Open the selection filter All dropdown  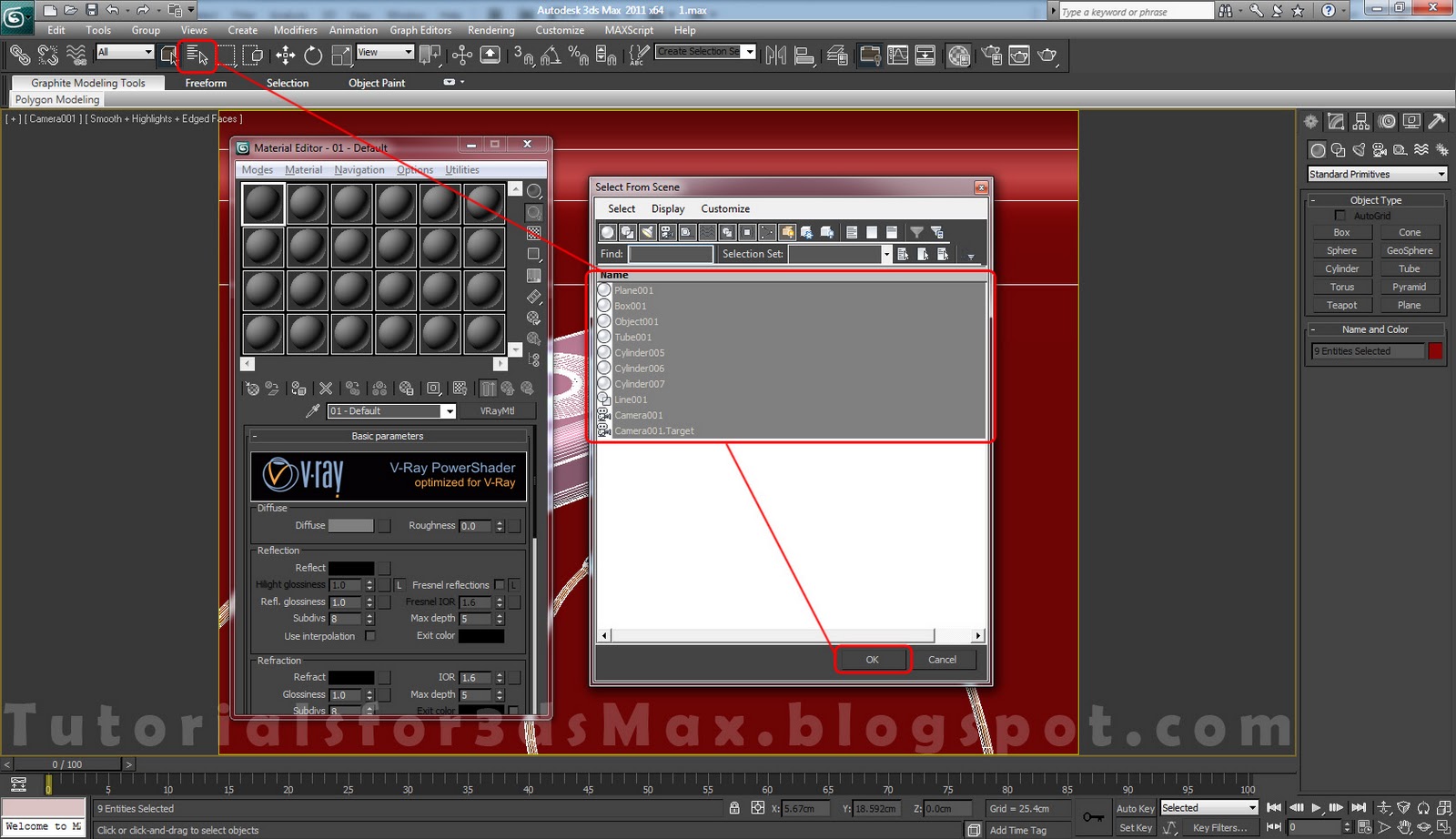click(x=126, y=52)
